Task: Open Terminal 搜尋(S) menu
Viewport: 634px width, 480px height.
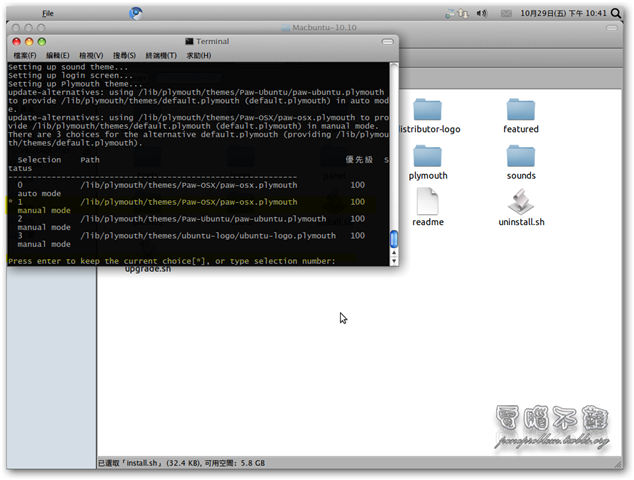Action: [x=125, y=55]
